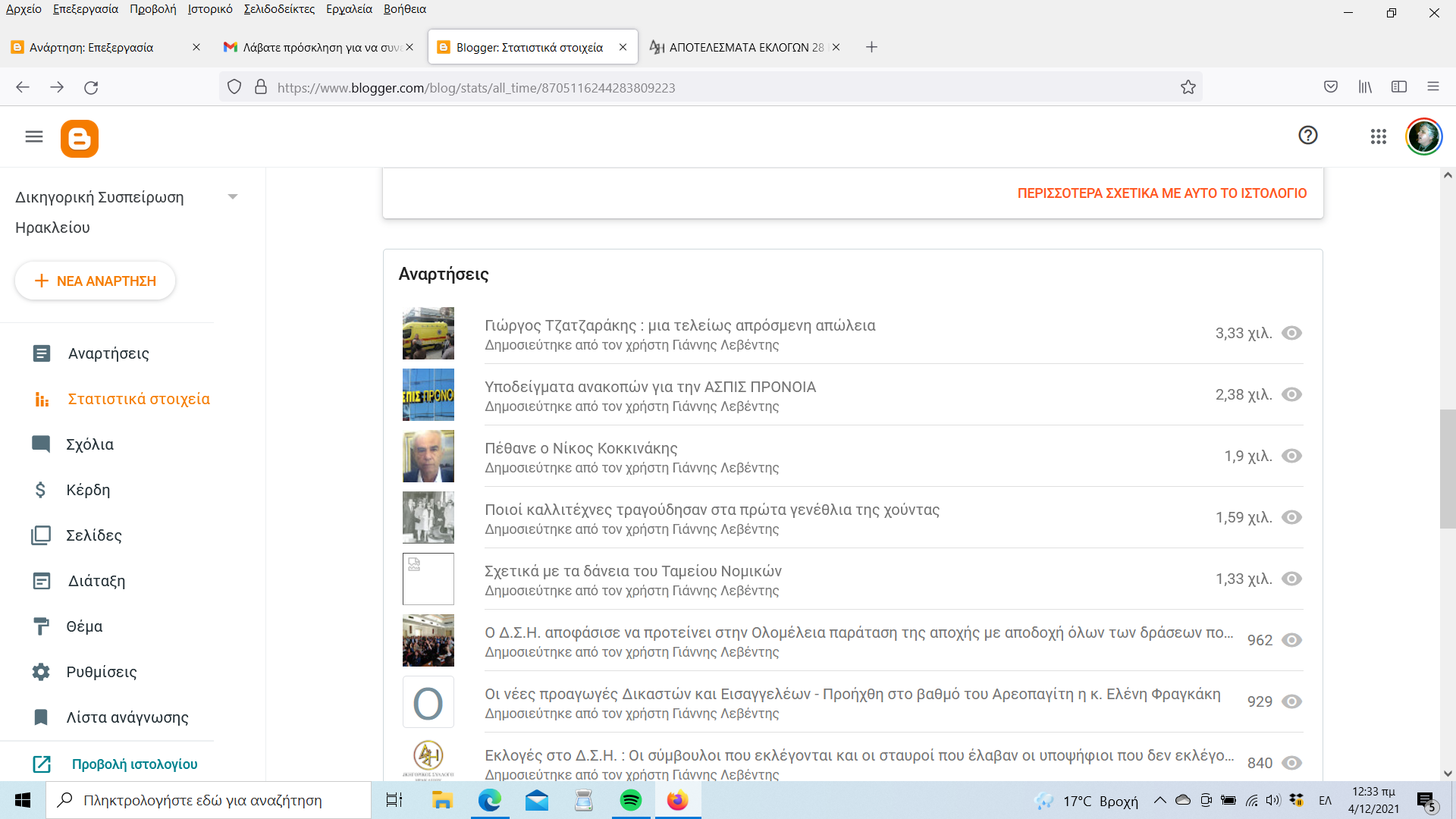The height and width of the screenshot is (819, 1456).
Task: Open Firefox application menu button
Action: pyautogui.click(x=1432, y=86)
